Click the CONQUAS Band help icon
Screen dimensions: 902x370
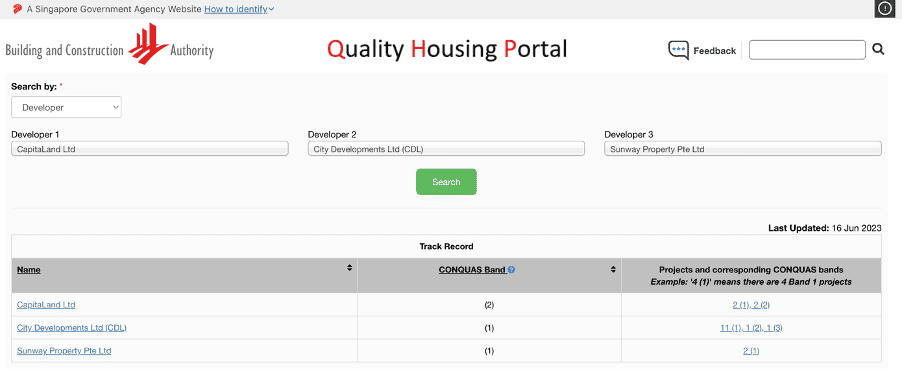point(511,269)
